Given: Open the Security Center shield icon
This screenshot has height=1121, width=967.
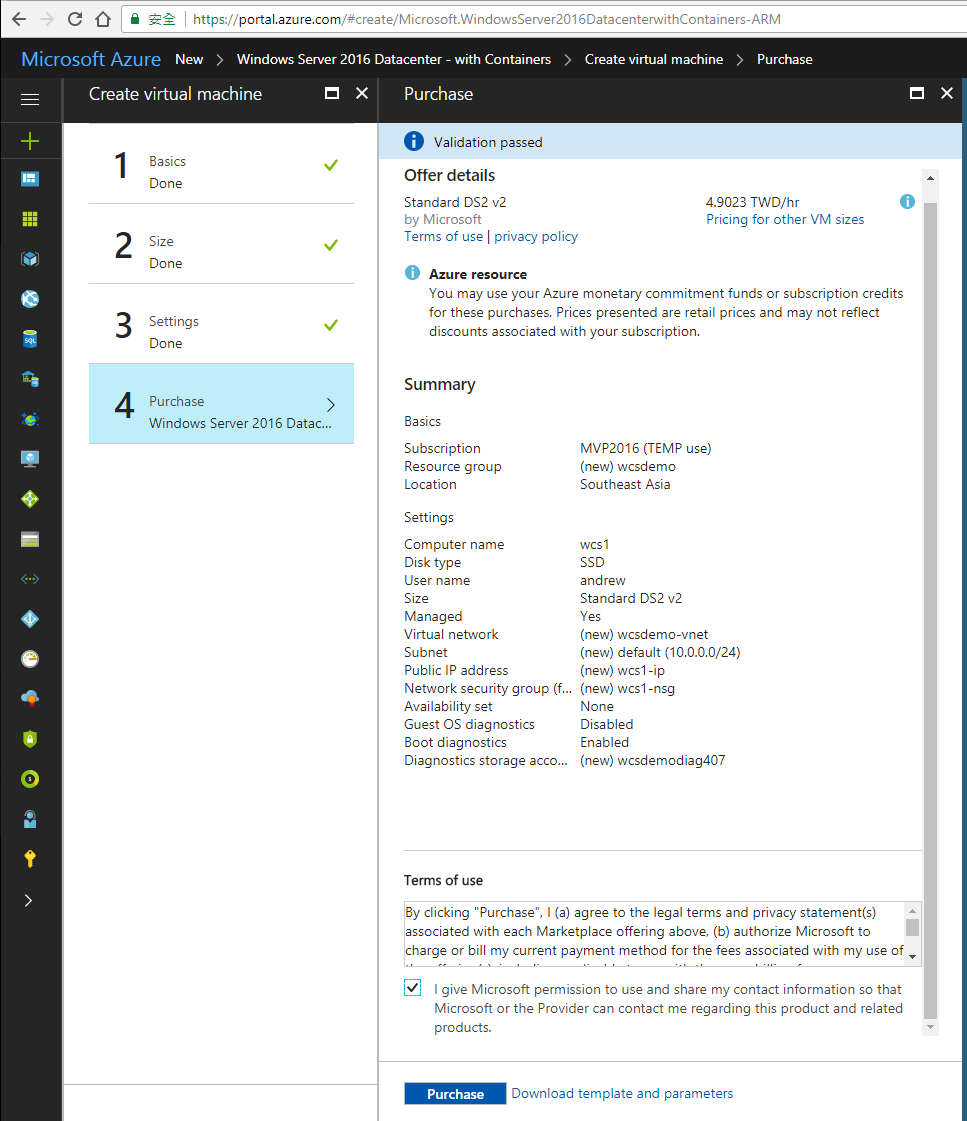Looking at the screenshot, I should click(x=30, y=739).
